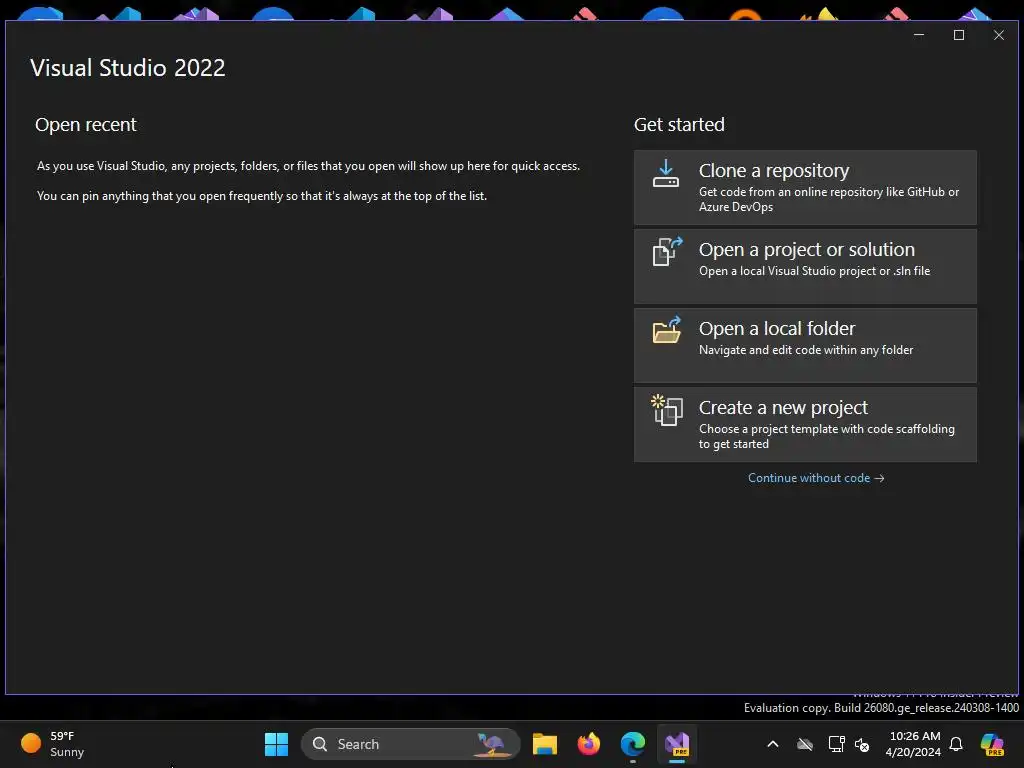Viewport: 1024px width, 768px height.
Task: Click the Clone a repository download icon
Action: click(x=665, y=174)
